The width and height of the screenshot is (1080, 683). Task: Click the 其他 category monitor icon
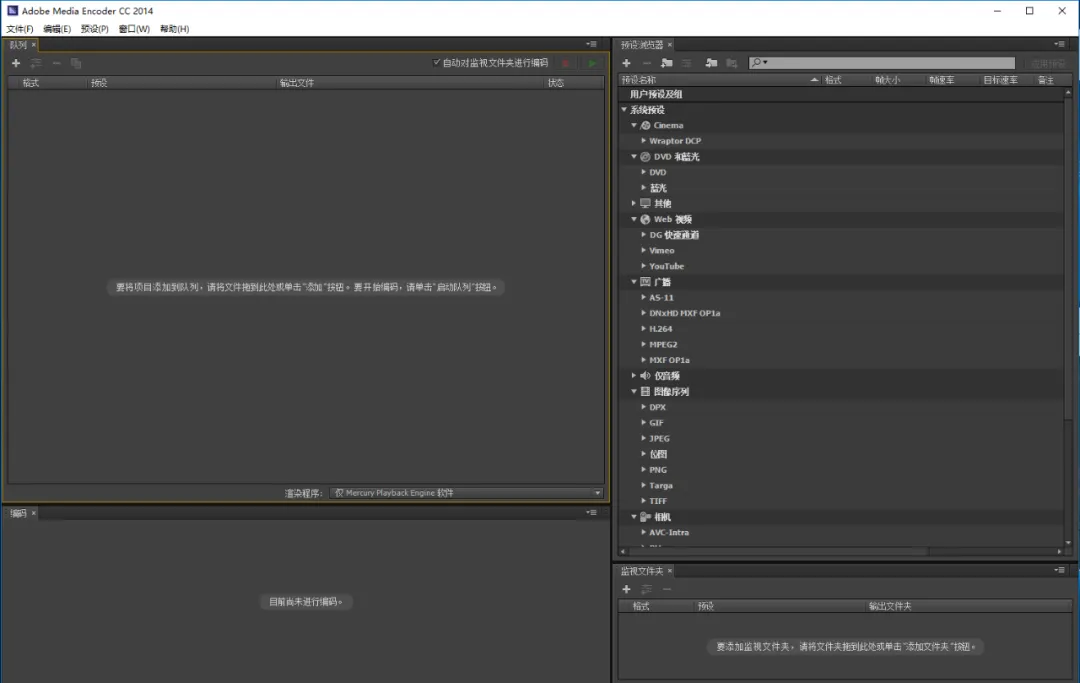point(645,203)
